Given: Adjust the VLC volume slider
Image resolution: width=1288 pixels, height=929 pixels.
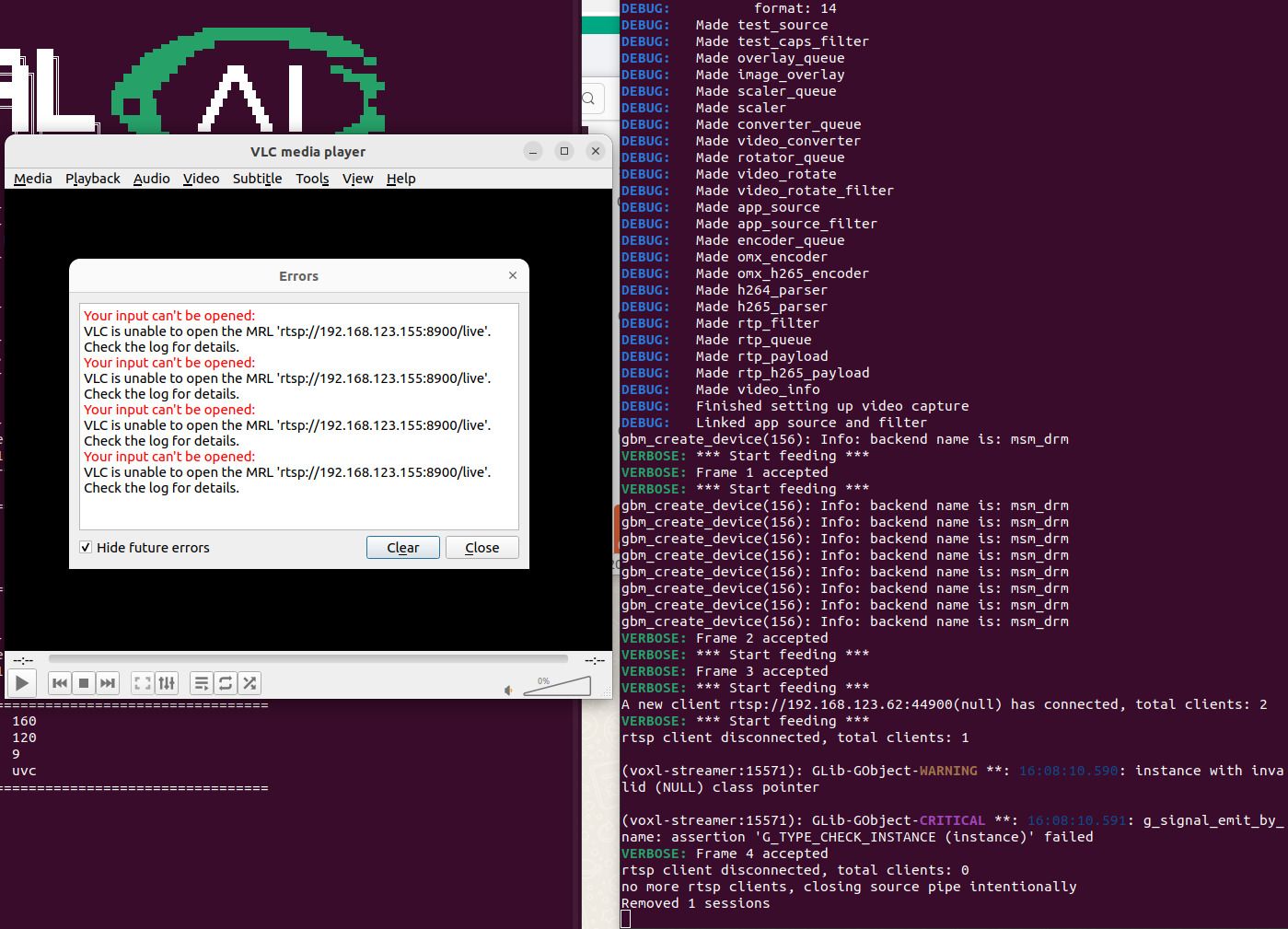Looking at the screenshot, I should pyautogui.click(x=557, y=686).
